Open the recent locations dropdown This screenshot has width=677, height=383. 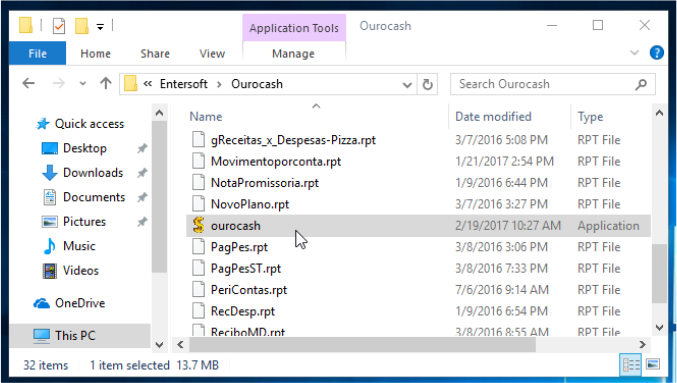(83, 84)
